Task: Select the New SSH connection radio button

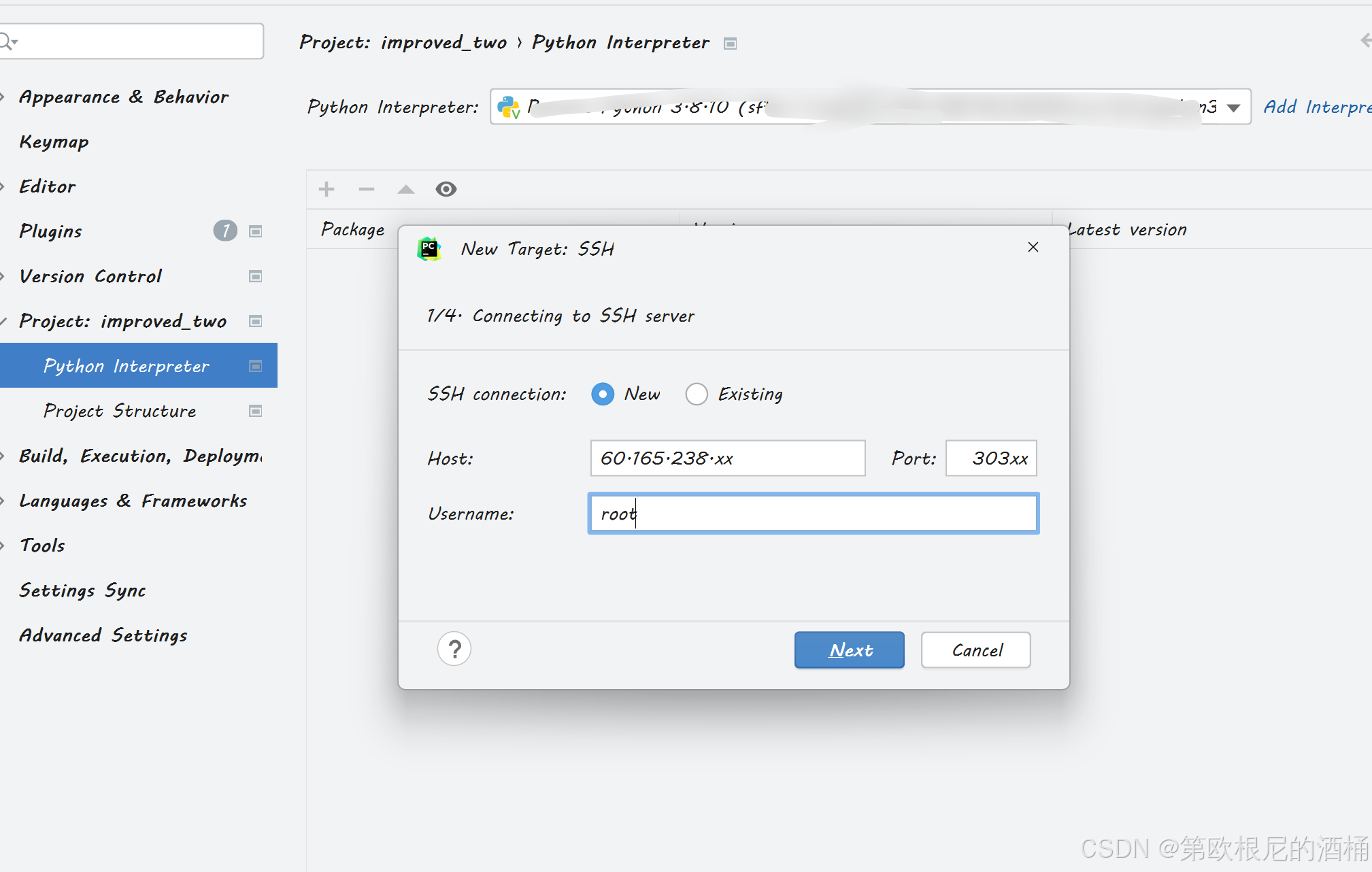Action: point(603,394)
